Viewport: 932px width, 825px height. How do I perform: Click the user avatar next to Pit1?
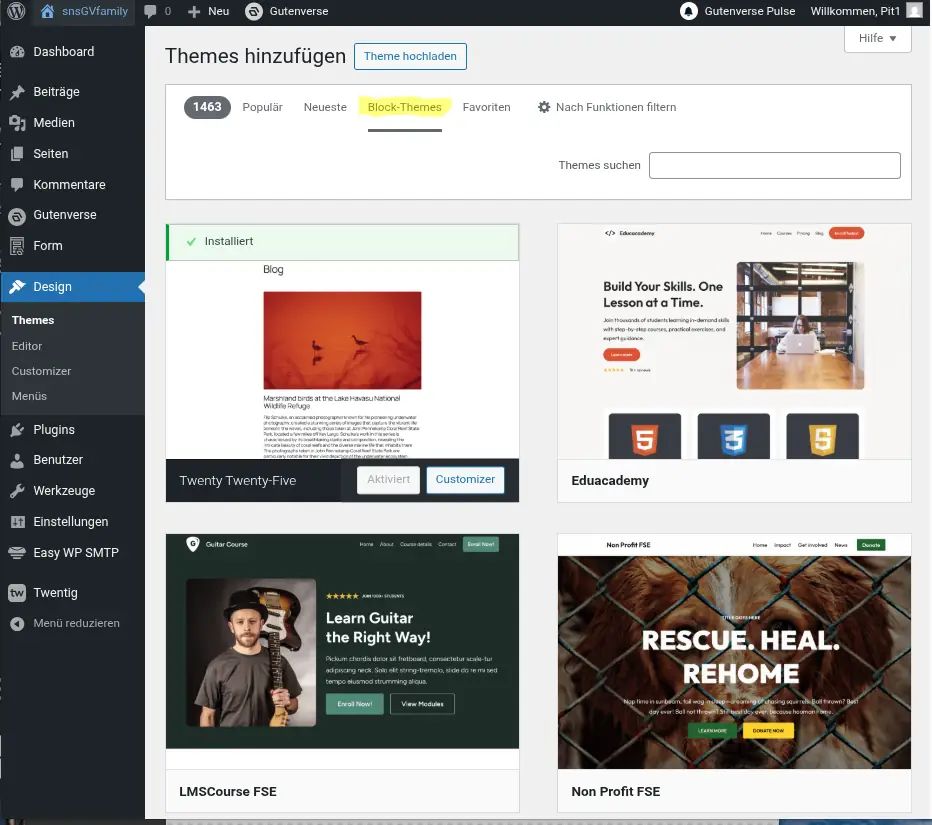(914, 10)
